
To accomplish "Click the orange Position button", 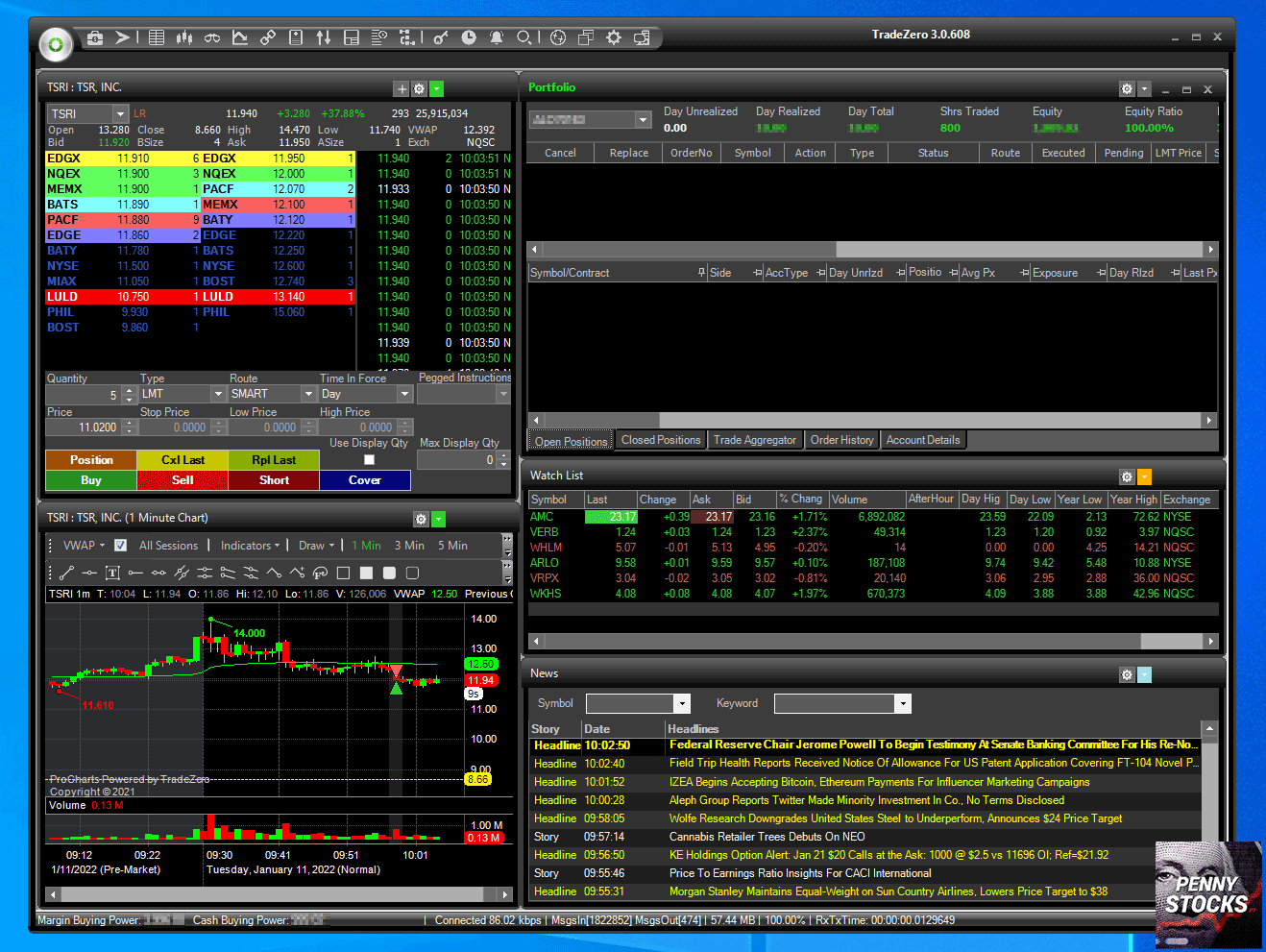I will tap(91, 459).
